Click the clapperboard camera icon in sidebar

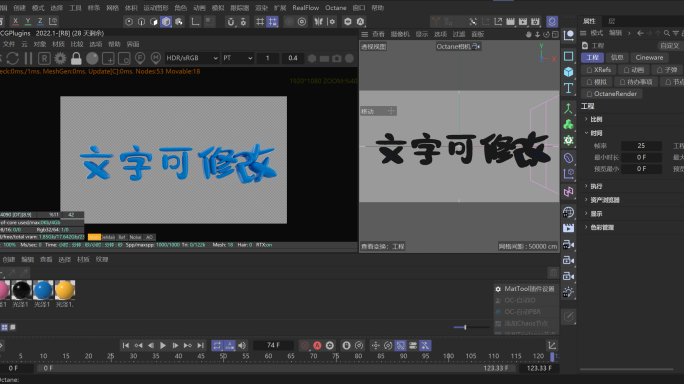click(568, 228)
